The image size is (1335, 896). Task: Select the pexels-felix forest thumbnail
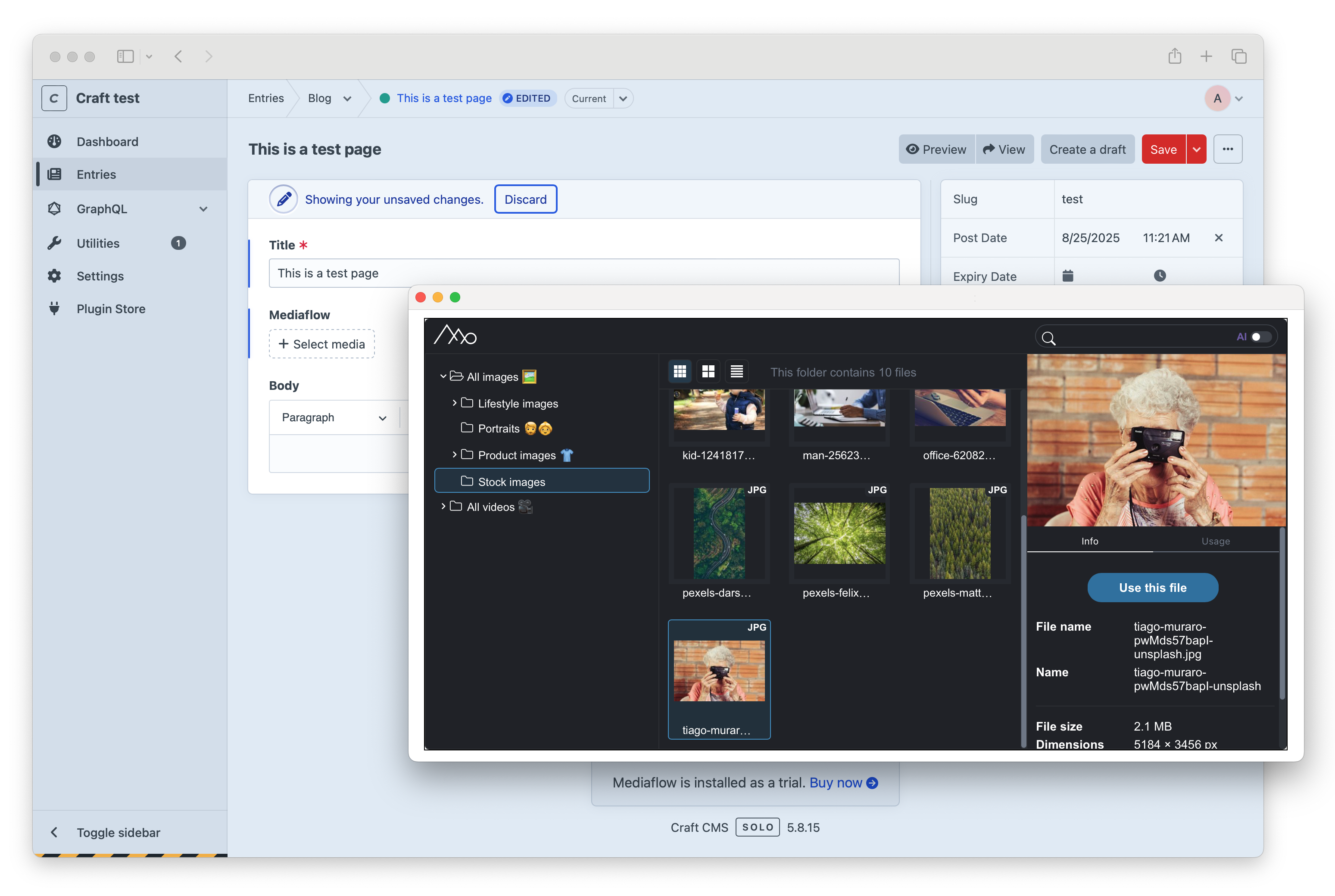coord(839,533)
